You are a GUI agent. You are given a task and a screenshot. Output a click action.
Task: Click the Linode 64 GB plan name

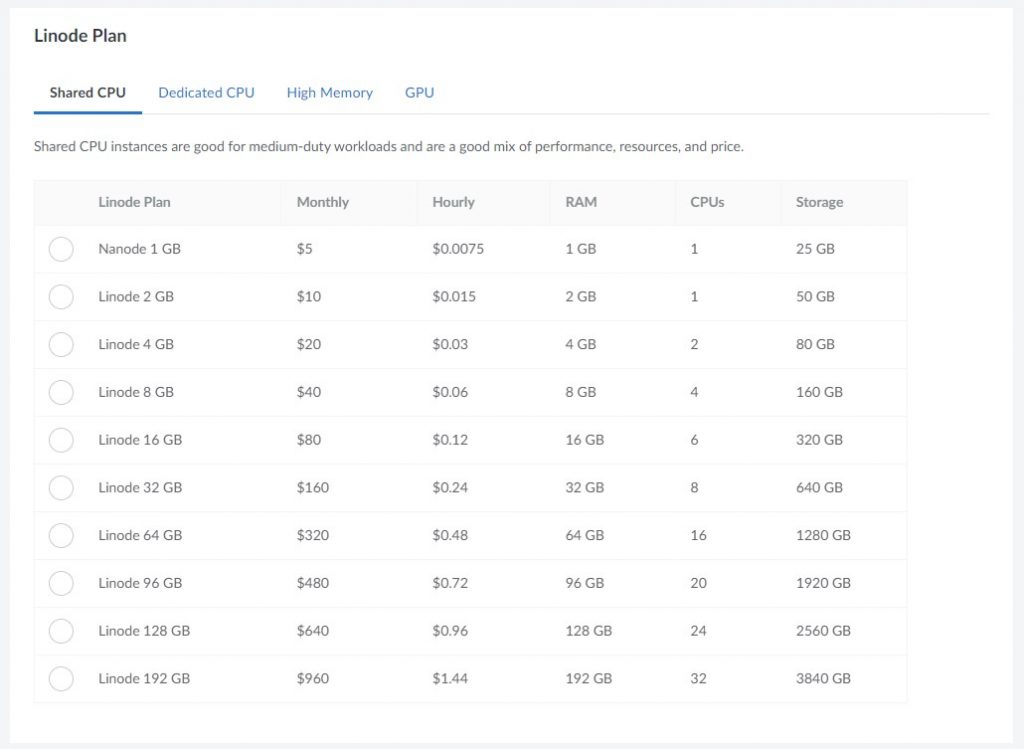(140, 535)
